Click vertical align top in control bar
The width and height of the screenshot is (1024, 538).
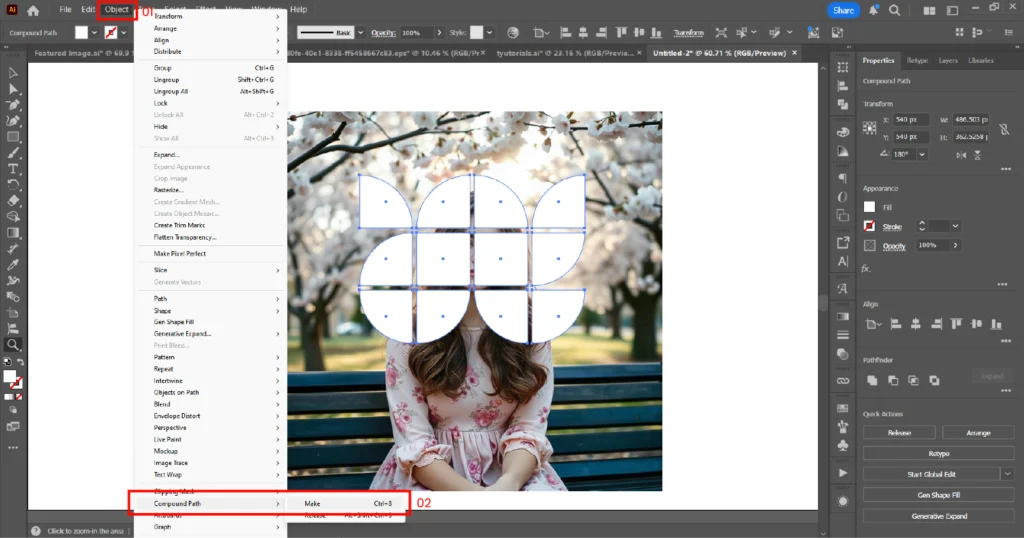621,33
